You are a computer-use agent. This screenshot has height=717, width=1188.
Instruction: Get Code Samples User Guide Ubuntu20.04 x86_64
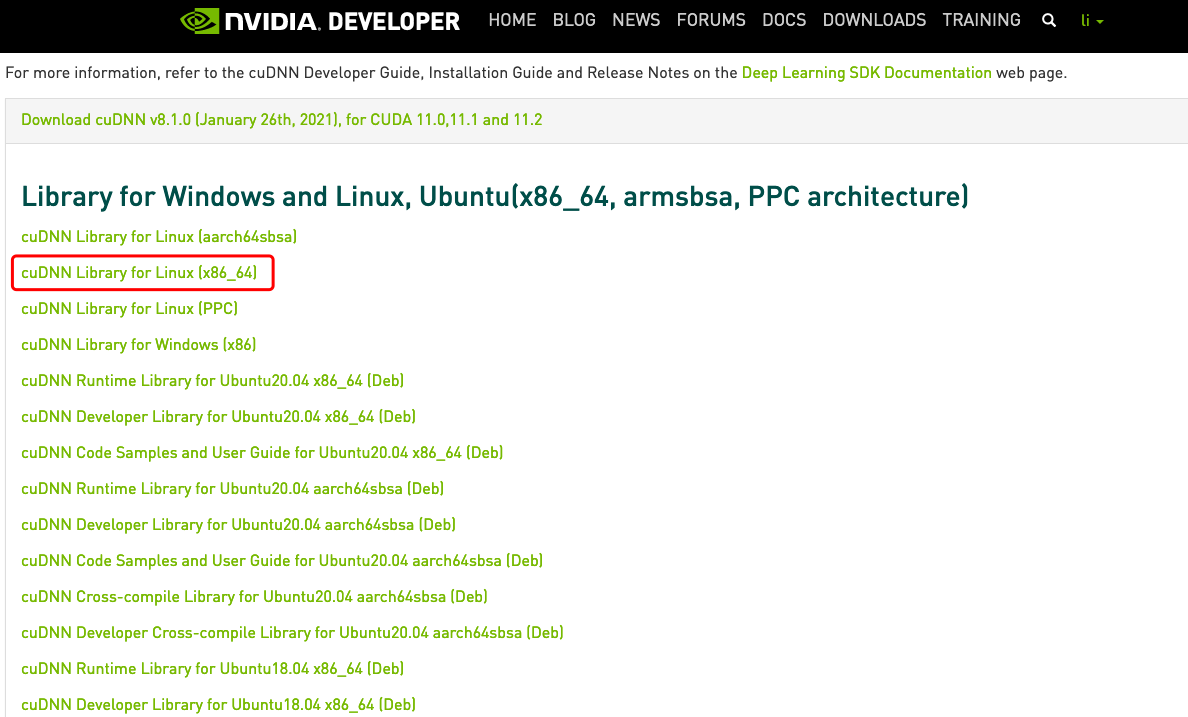coord(262,452)
